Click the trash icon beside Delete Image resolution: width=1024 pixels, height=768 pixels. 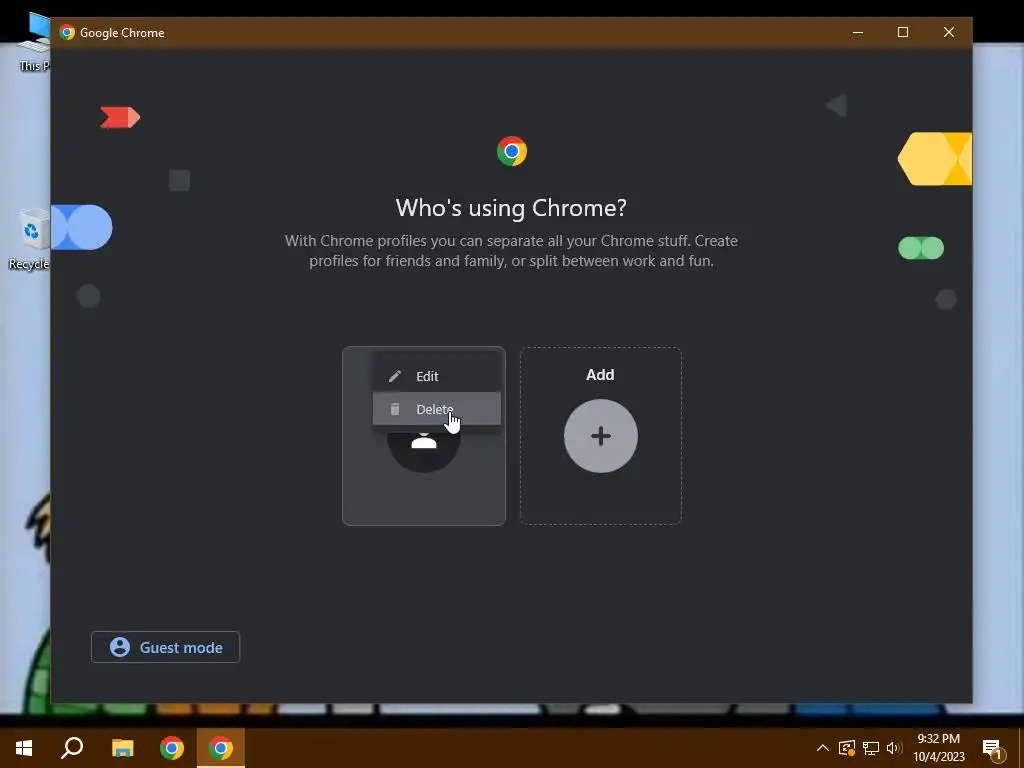(x=394, y=409)
